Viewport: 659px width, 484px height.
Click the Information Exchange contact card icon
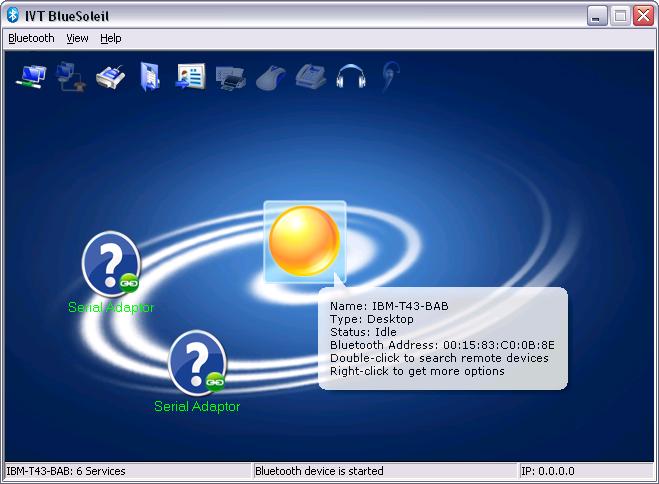tap(189, 76)
